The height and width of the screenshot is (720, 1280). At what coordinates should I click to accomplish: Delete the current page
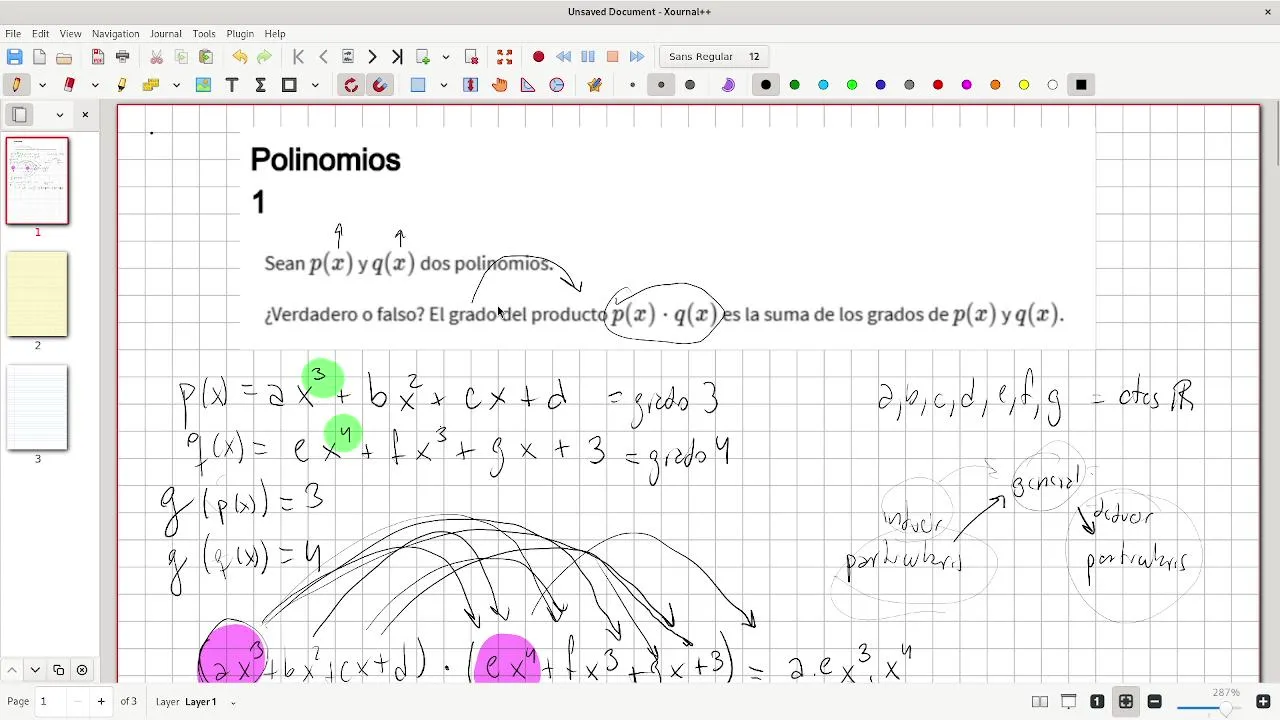click(x=472, y=57)
